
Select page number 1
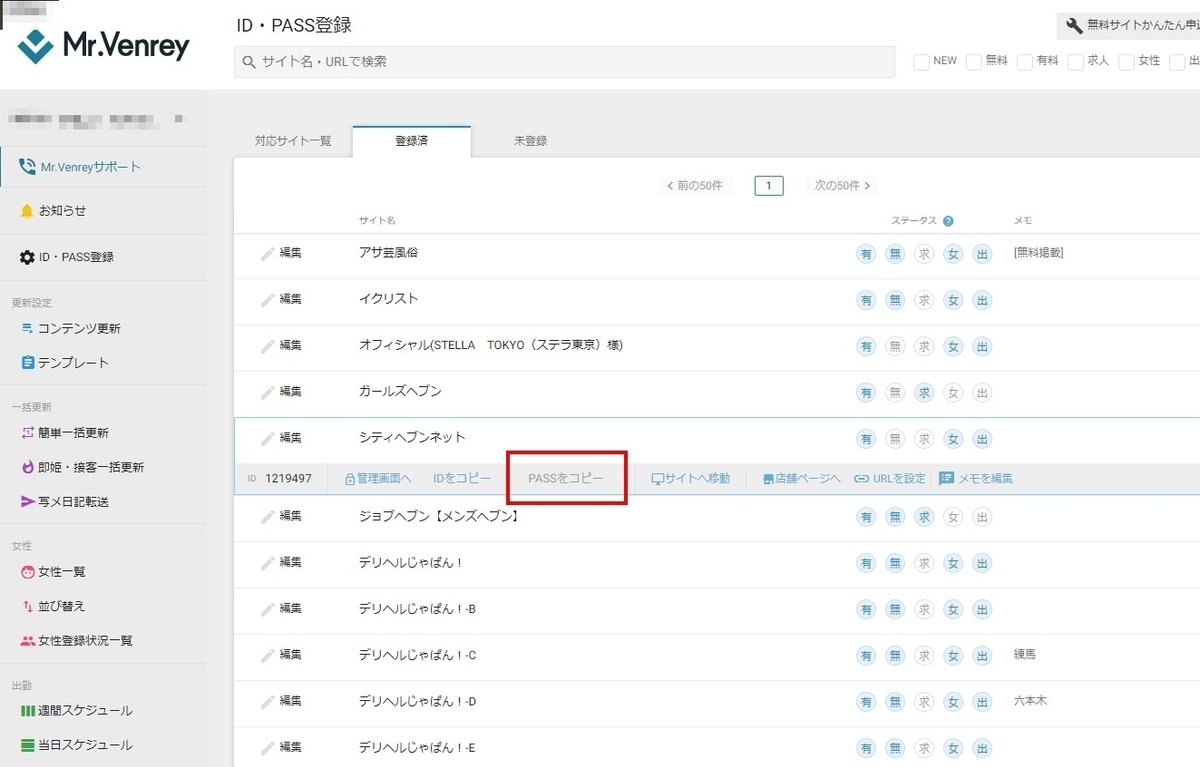[769, 185]
